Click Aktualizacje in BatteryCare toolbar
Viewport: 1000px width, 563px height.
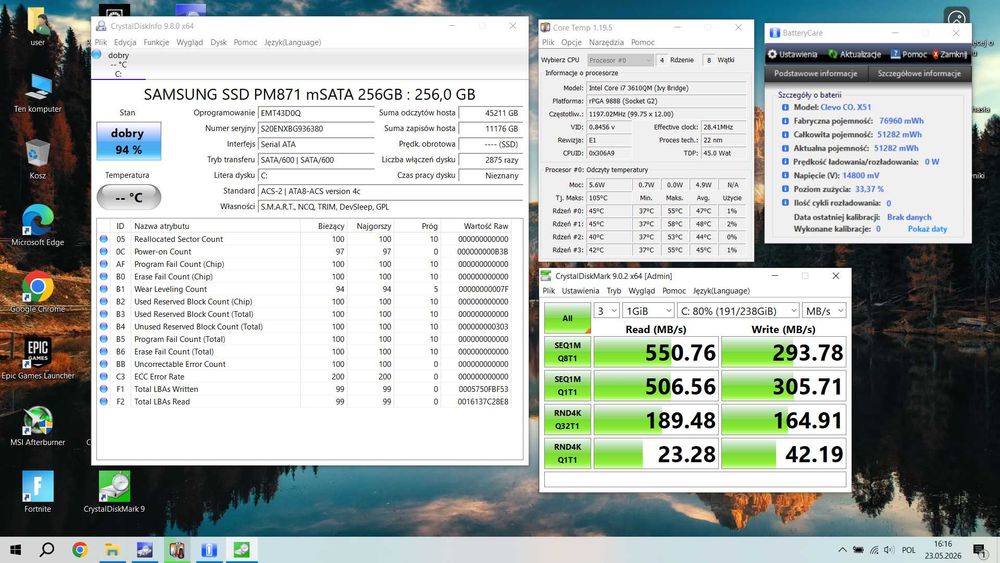click(855, 54)
